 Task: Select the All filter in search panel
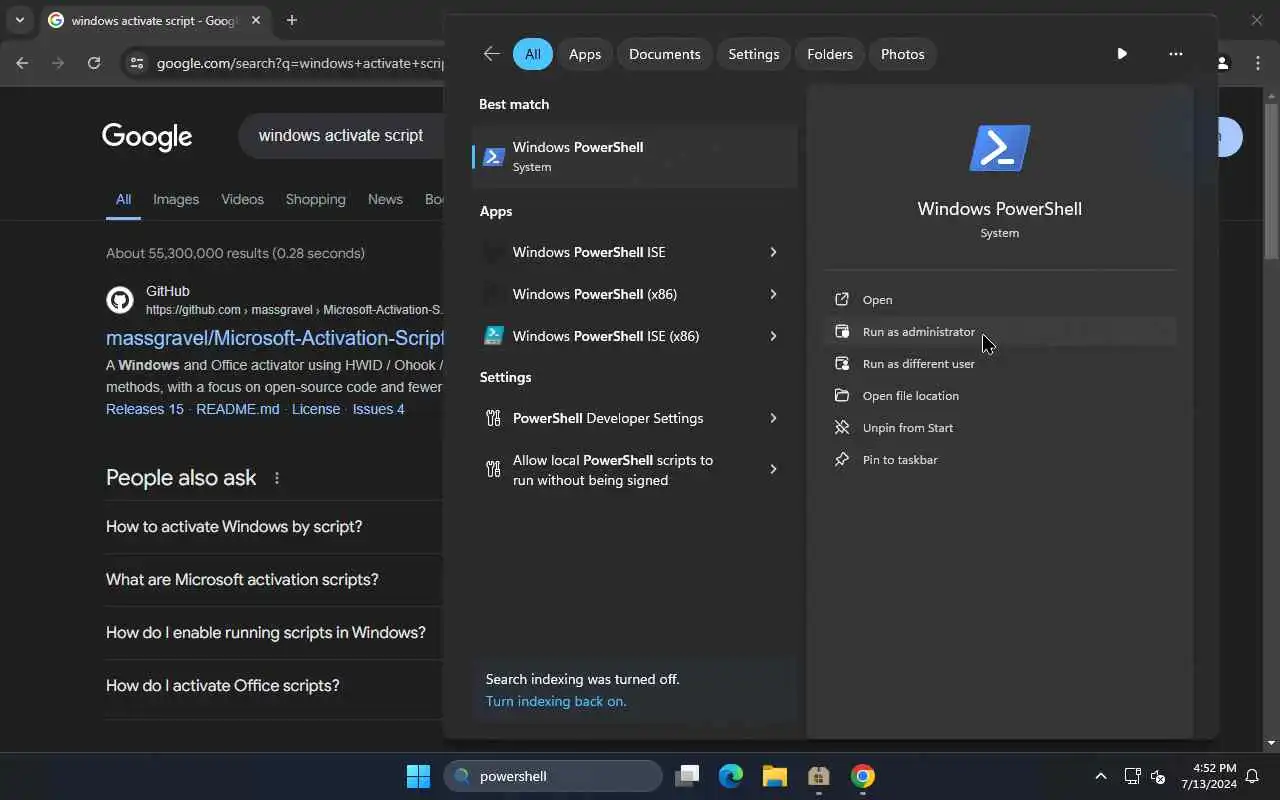click(x=533, y=54)
